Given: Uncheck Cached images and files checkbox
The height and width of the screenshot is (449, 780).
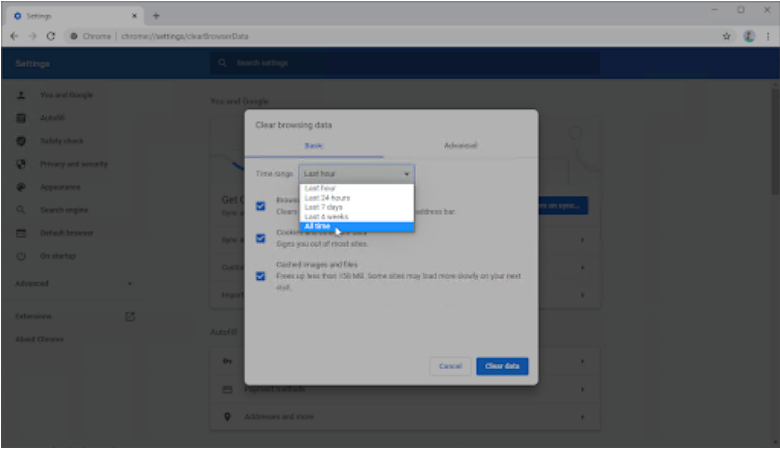Looking at the screenshot, I should [260, 276].
